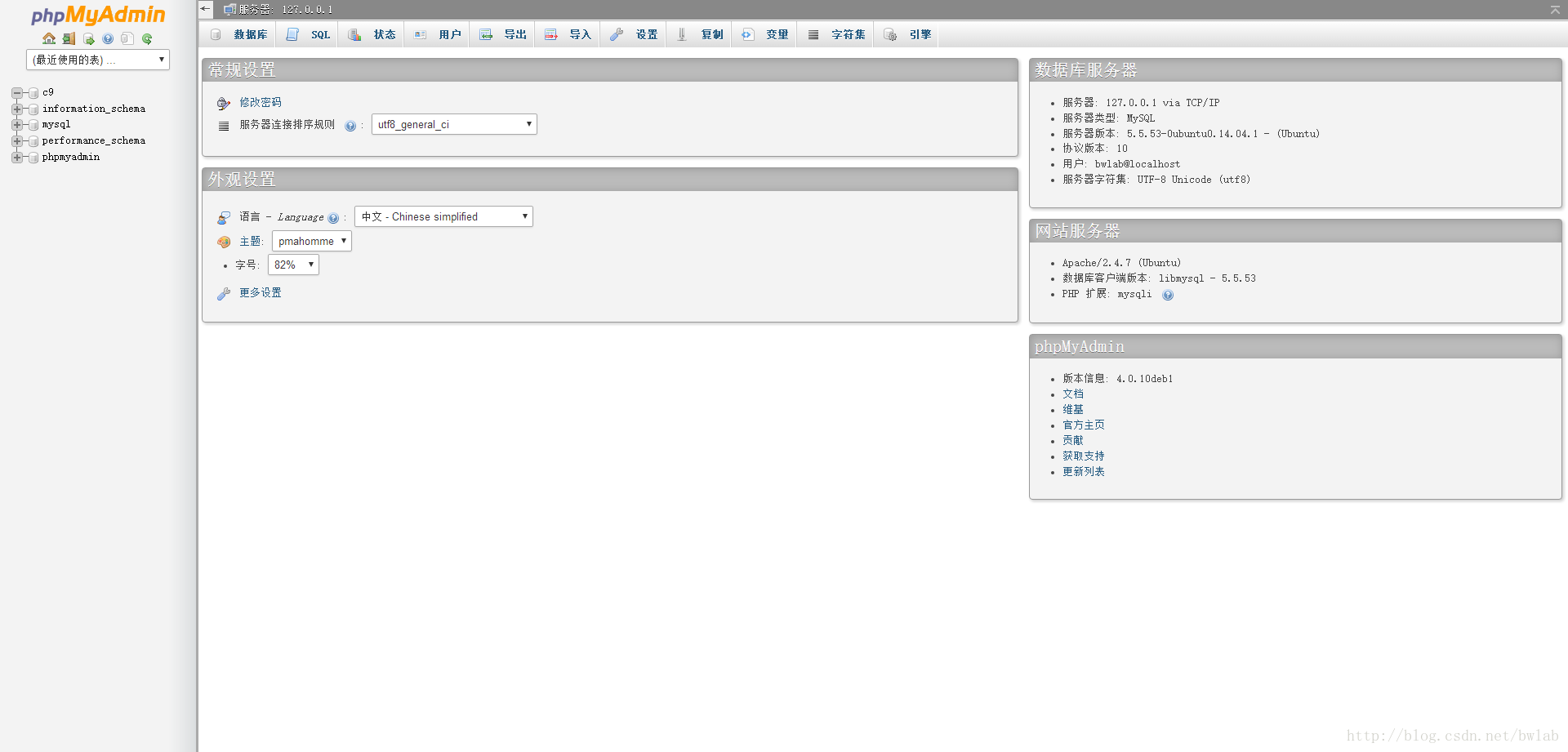Click the 服务器: 127.0.0.1 breadcrumb link

286,10
